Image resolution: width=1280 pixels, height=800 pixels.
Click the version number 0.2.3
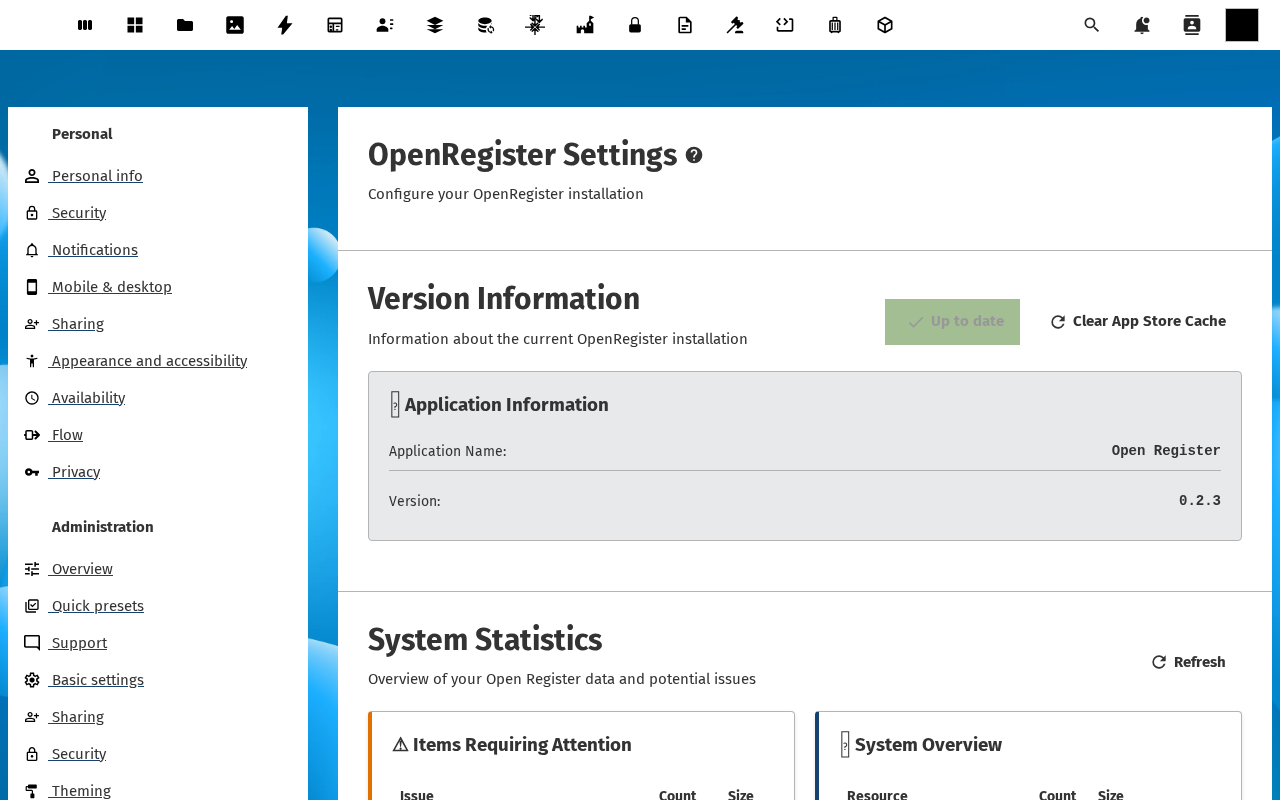[x=1200, y=500]
